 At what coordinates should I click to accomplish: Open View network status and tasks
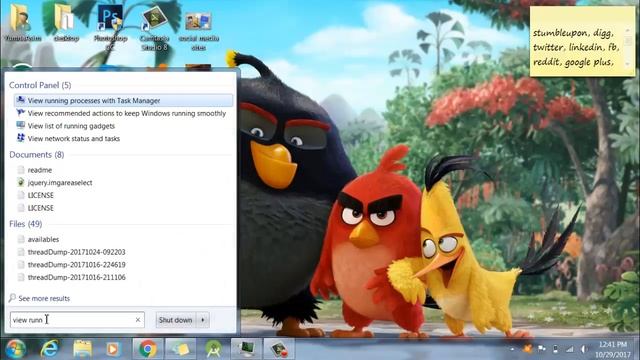[x=123, y=138]
